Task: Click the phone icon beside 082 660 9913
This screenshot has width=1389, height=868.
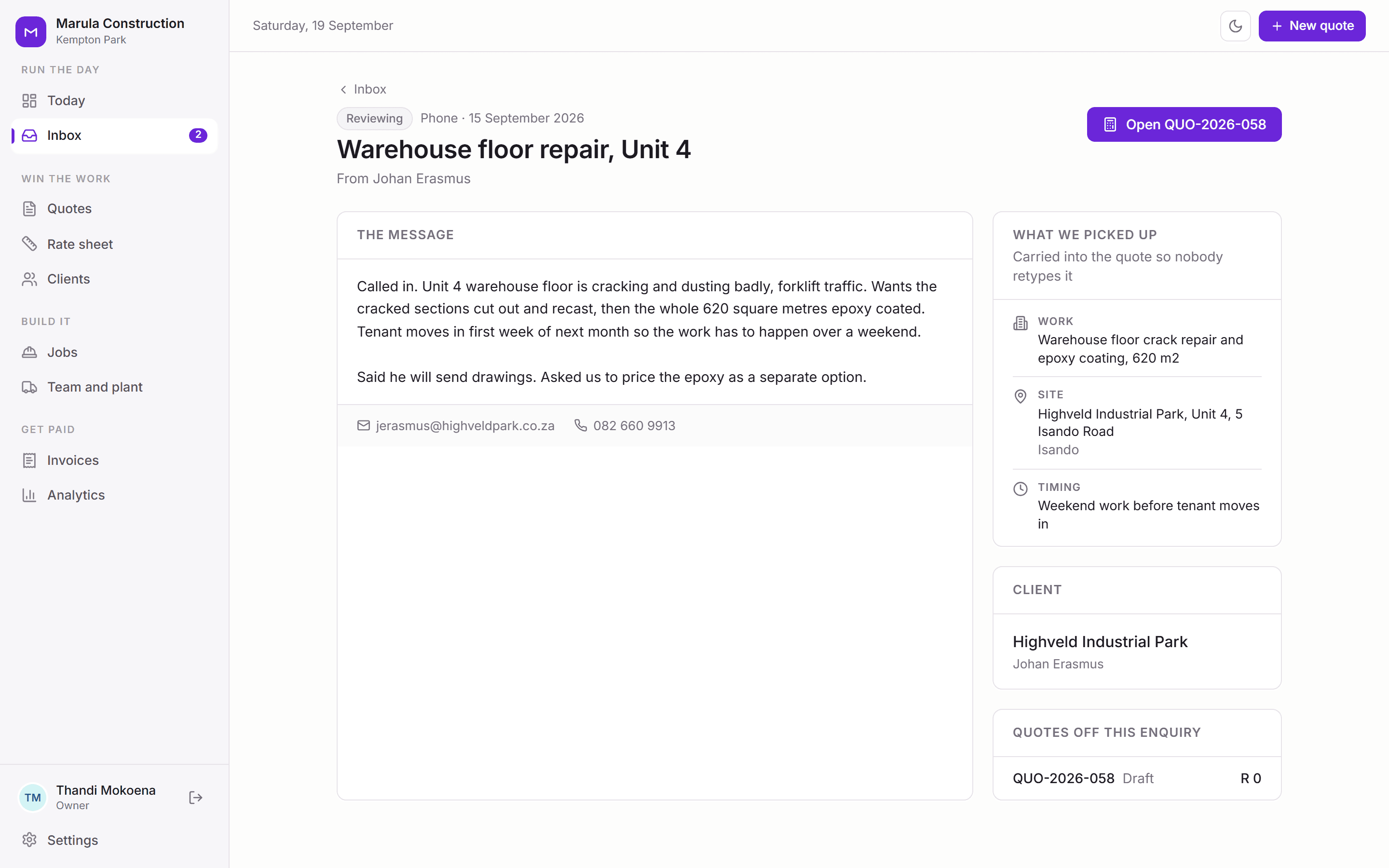Action: (581, 425)
